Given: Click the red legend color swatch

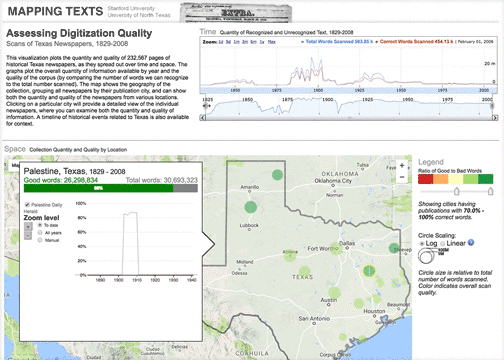Looking at the screenshot, I should pos(426,179).
